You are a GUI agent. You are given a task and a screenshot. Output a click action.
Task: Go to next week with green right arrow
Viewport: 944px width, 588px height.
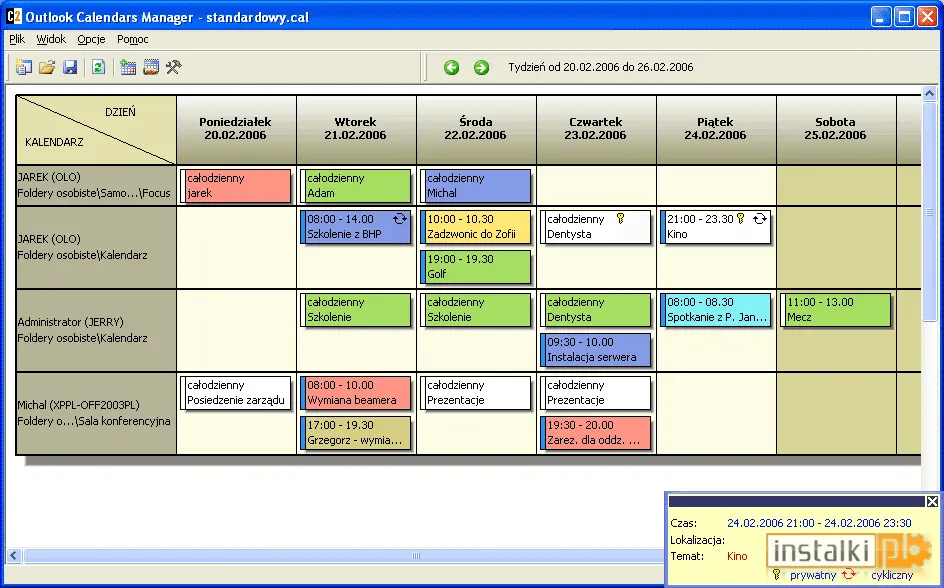tap(481, 67)
